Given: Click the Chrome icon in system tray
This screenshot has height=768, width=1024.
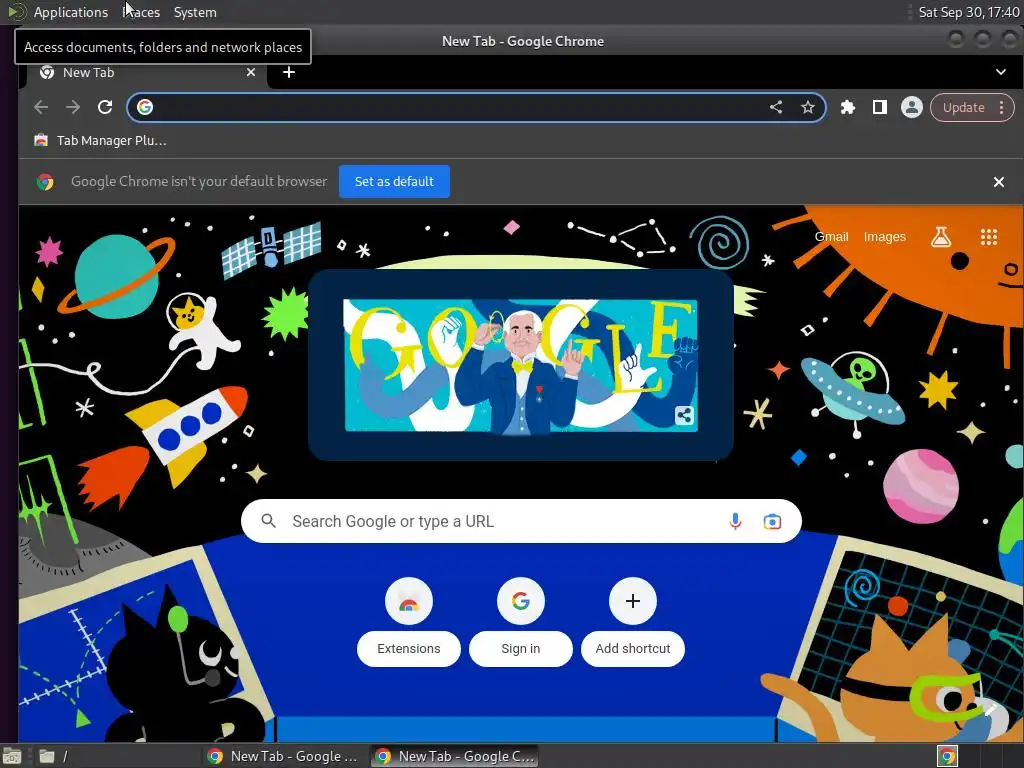Looking at the screenshot, I should click(x=947, y=756).
